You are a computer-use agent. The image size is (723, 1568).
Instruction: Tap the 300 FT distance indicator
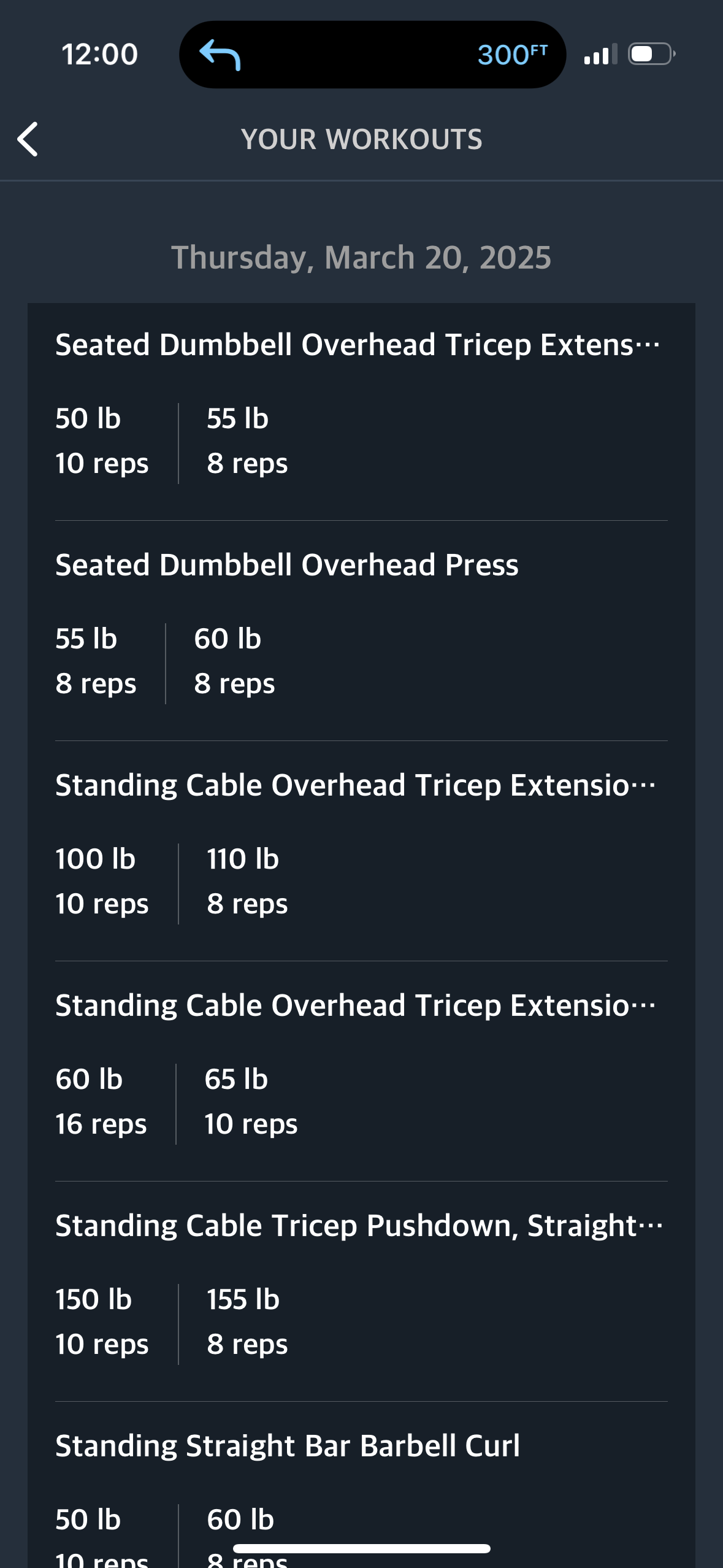pyautogui.click(x=513, y=55)
